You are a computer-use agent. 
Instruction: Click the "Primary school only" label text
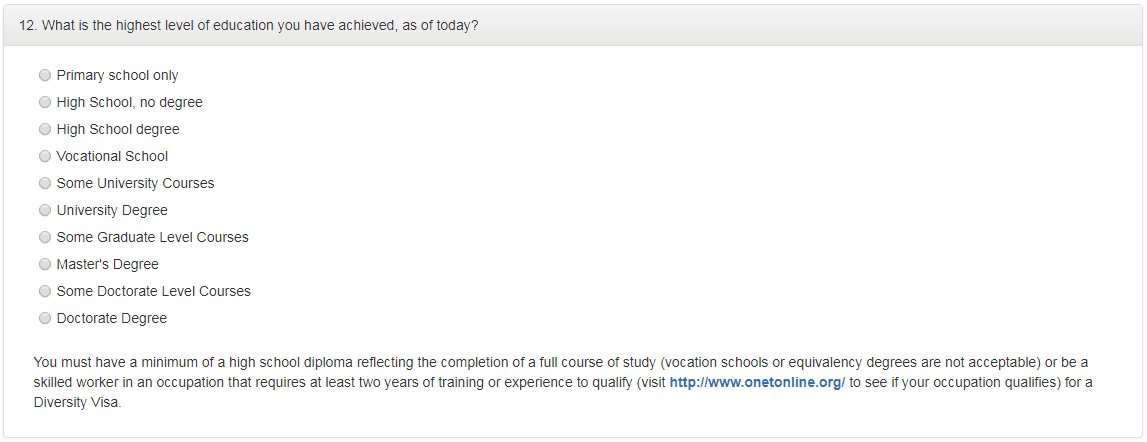(x=118, y=75)
